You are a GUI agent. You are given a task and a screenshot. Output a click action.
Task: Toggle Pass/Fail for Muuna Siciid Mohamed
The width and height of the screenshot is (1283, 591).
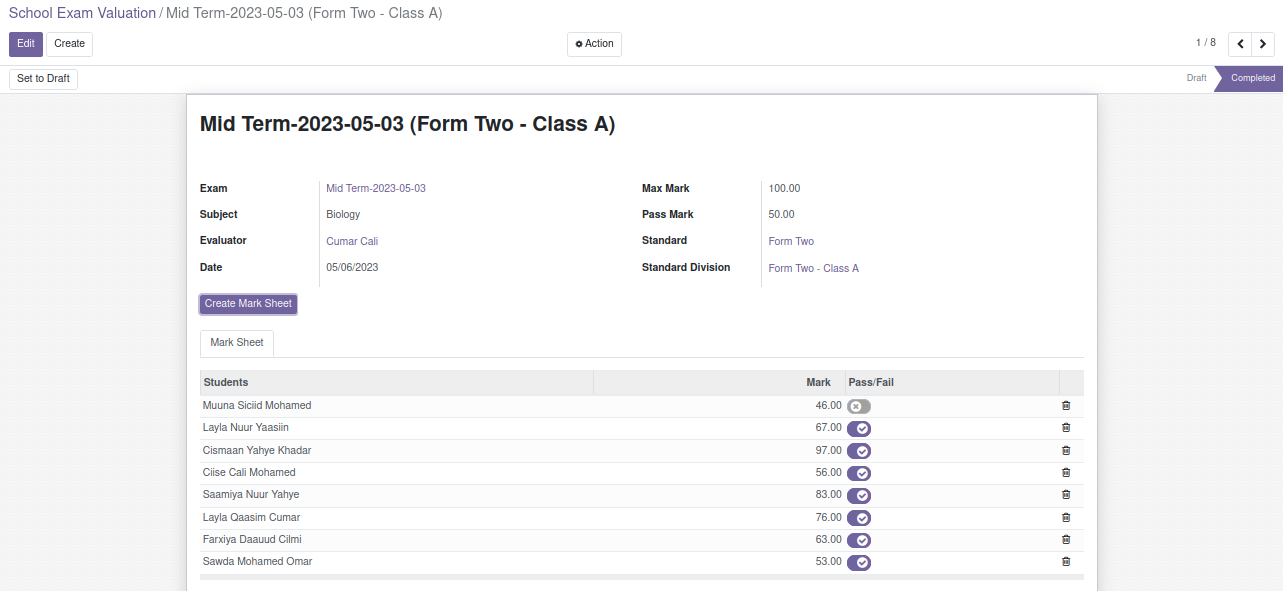858,407
